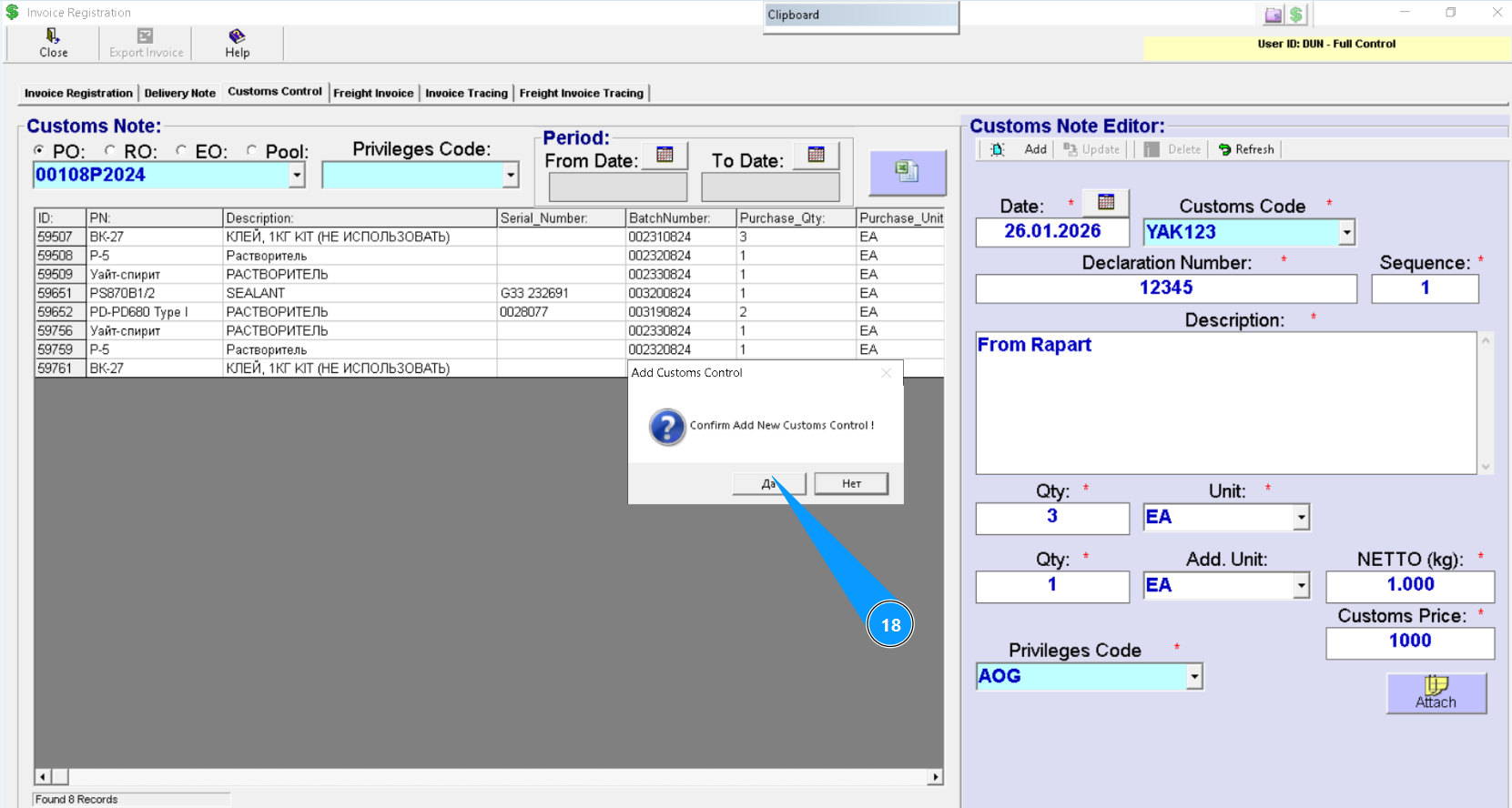Image resolution: width=1512 pixels, height=808 pixels.
Task: Select the Pool radio button
Action: (251, 151)
